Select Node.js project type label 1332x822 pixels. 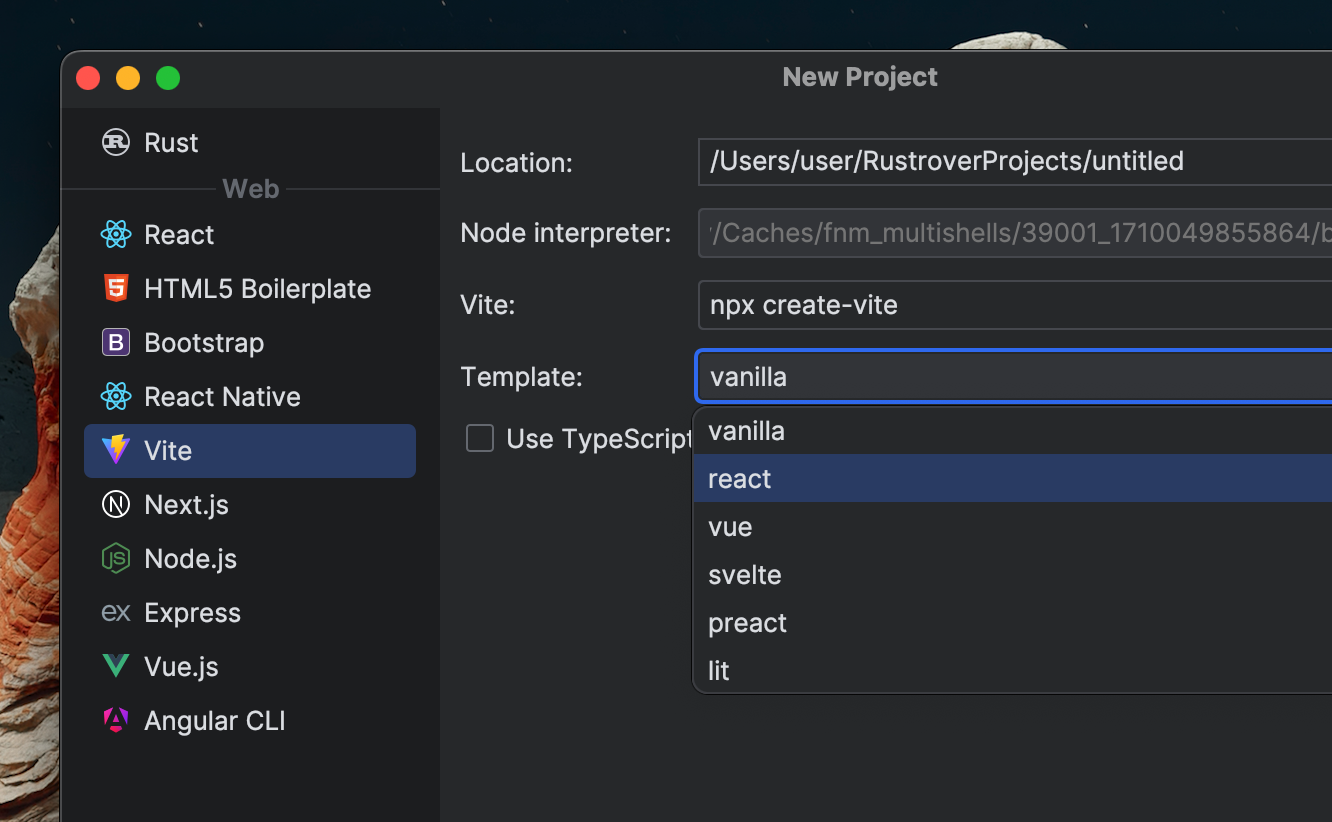point(190,559)
